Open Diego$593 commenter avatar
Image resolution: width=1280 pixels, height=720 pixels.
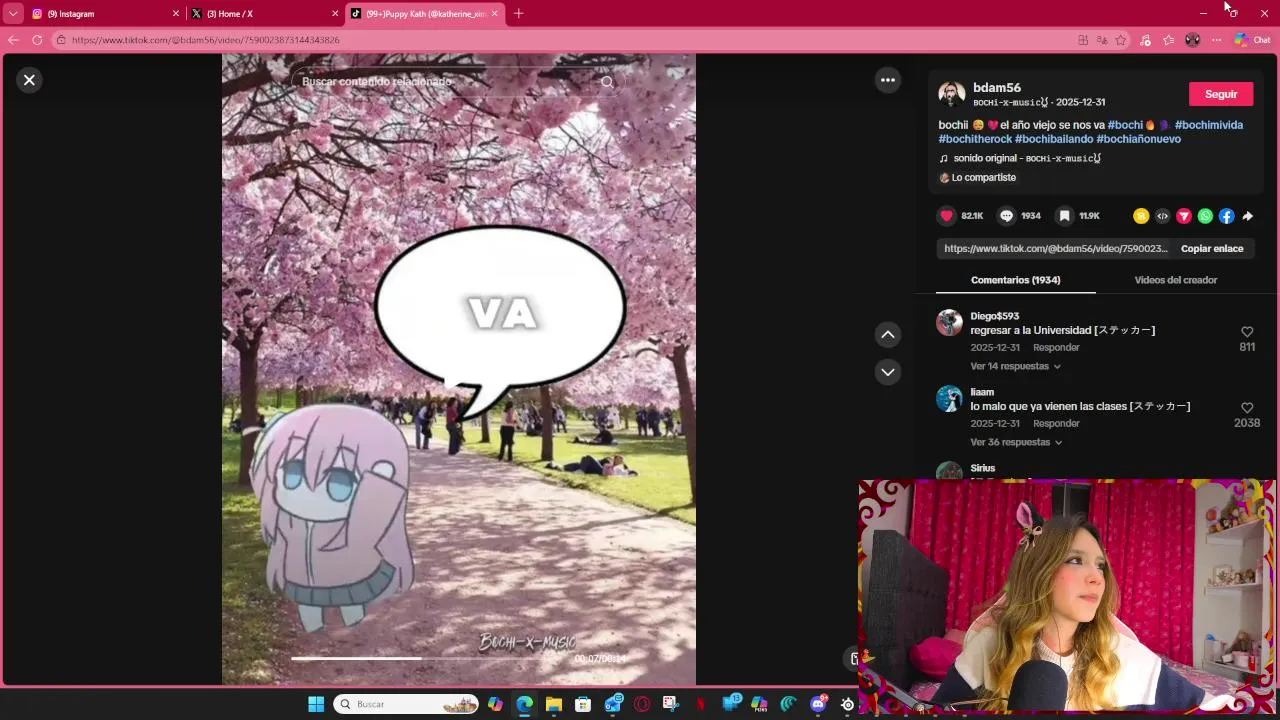point(949,322)
